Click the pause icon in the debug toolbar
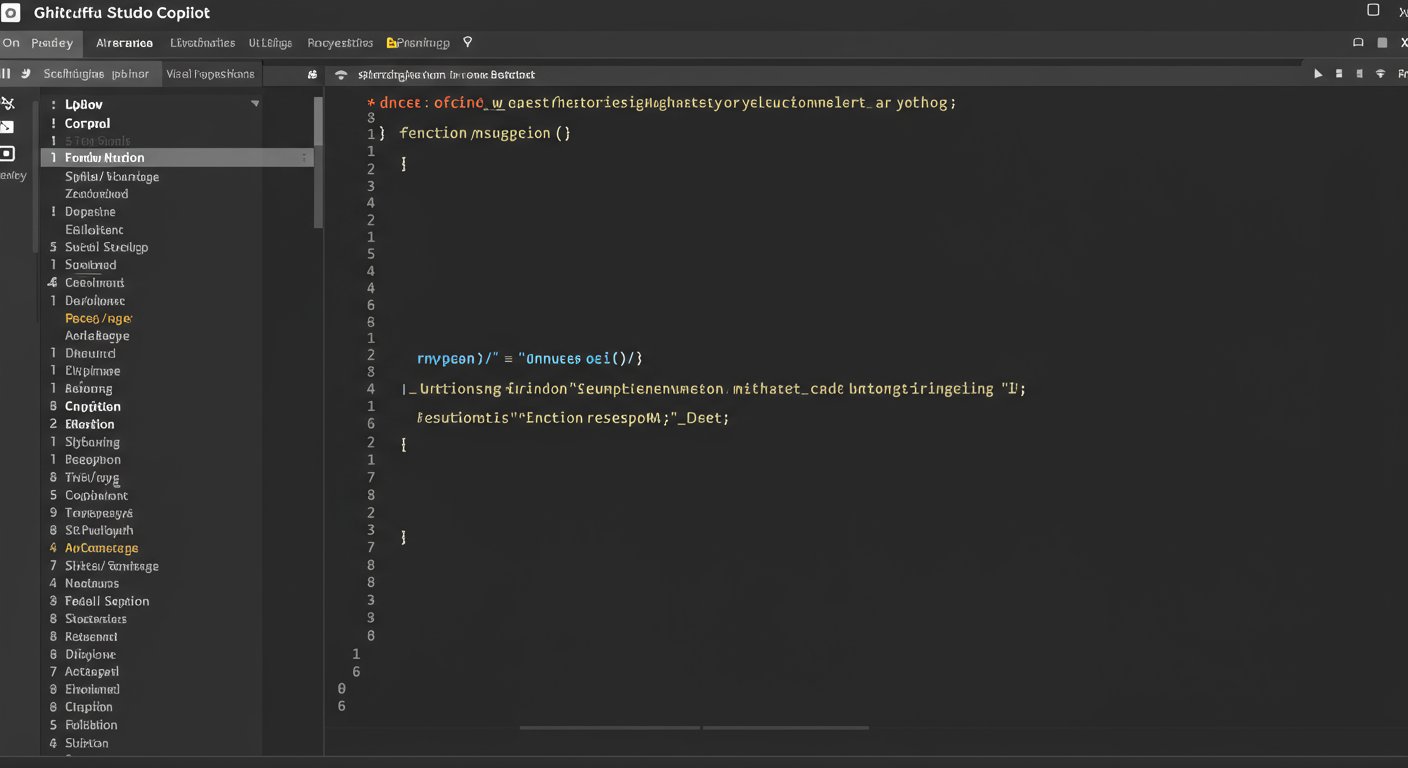 pyautogui.click(x=8, y=73)
